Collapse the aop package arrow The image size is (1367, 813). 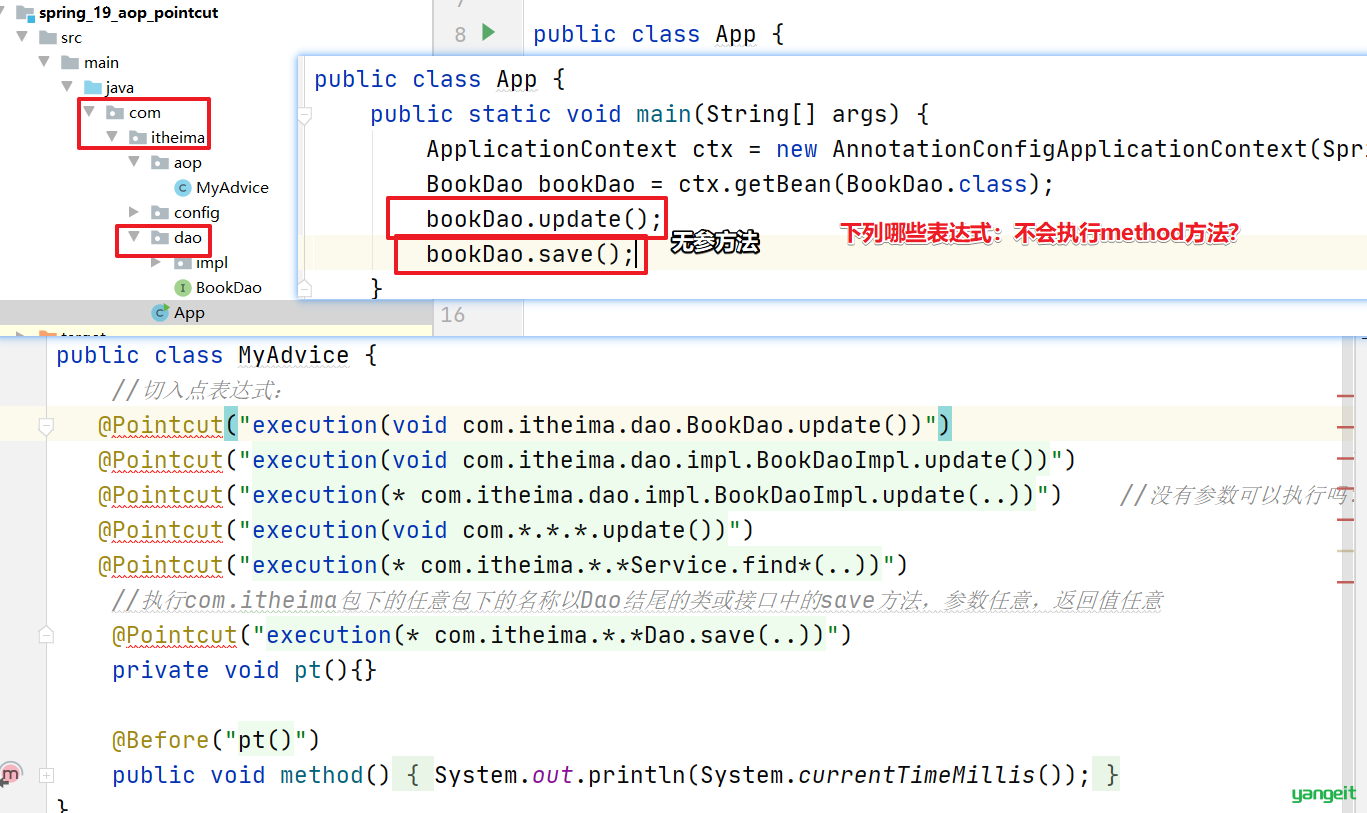134,162
